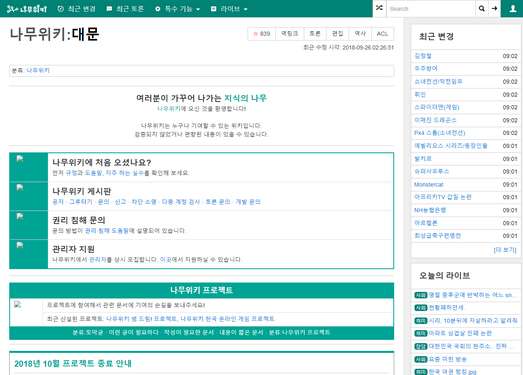The width and height of the screenshot is (523, 375).
Task: Open the 자주 하는 실수 link
Action: coord(125,173)
